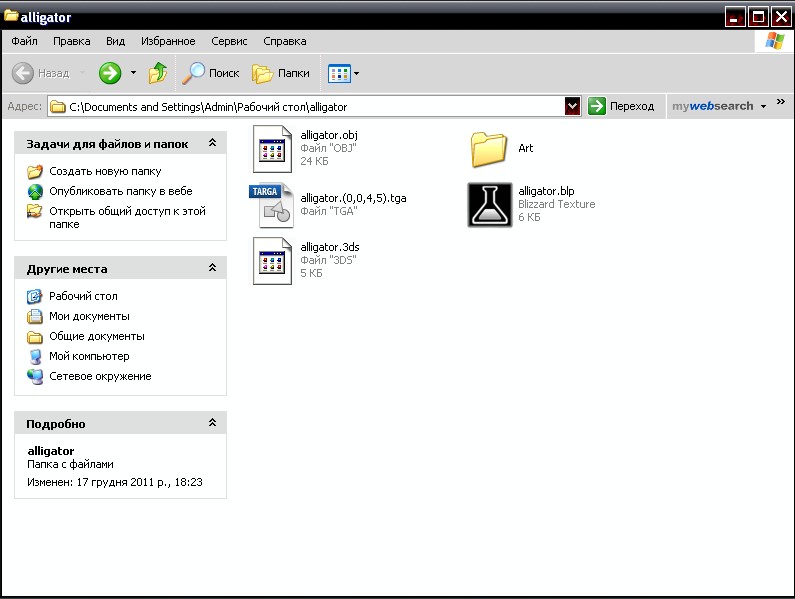This screenshot has width=795, height=599.
Task: Click the Windows flag logo
Action: coord(774,41)
